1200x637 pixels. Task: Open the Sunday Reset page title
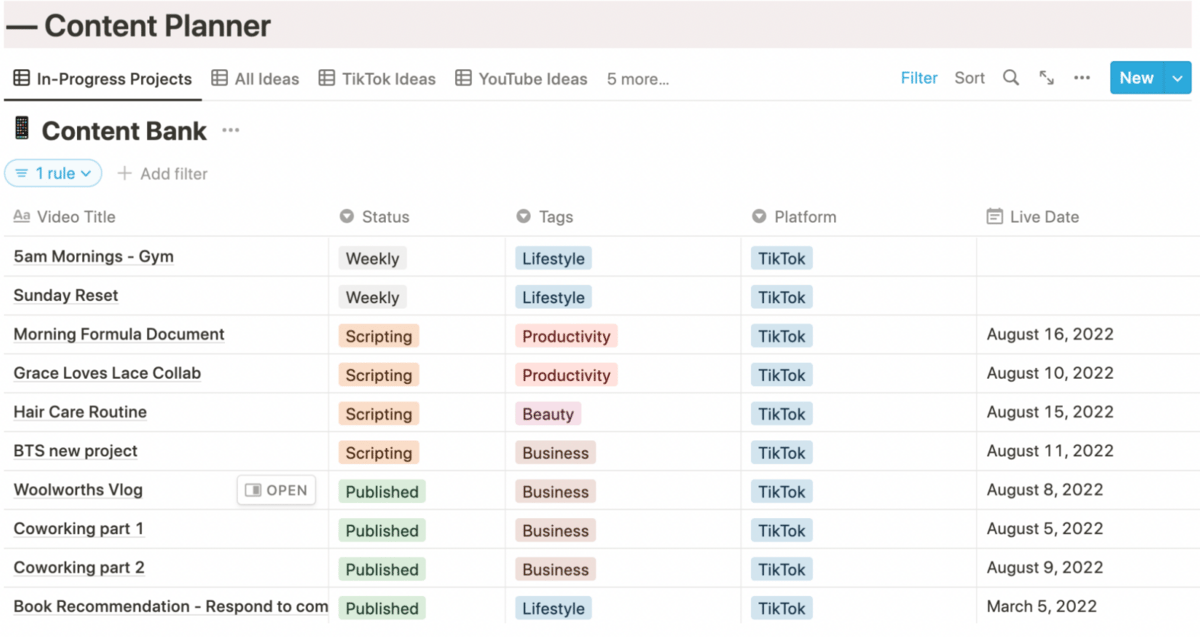(66, 296)
